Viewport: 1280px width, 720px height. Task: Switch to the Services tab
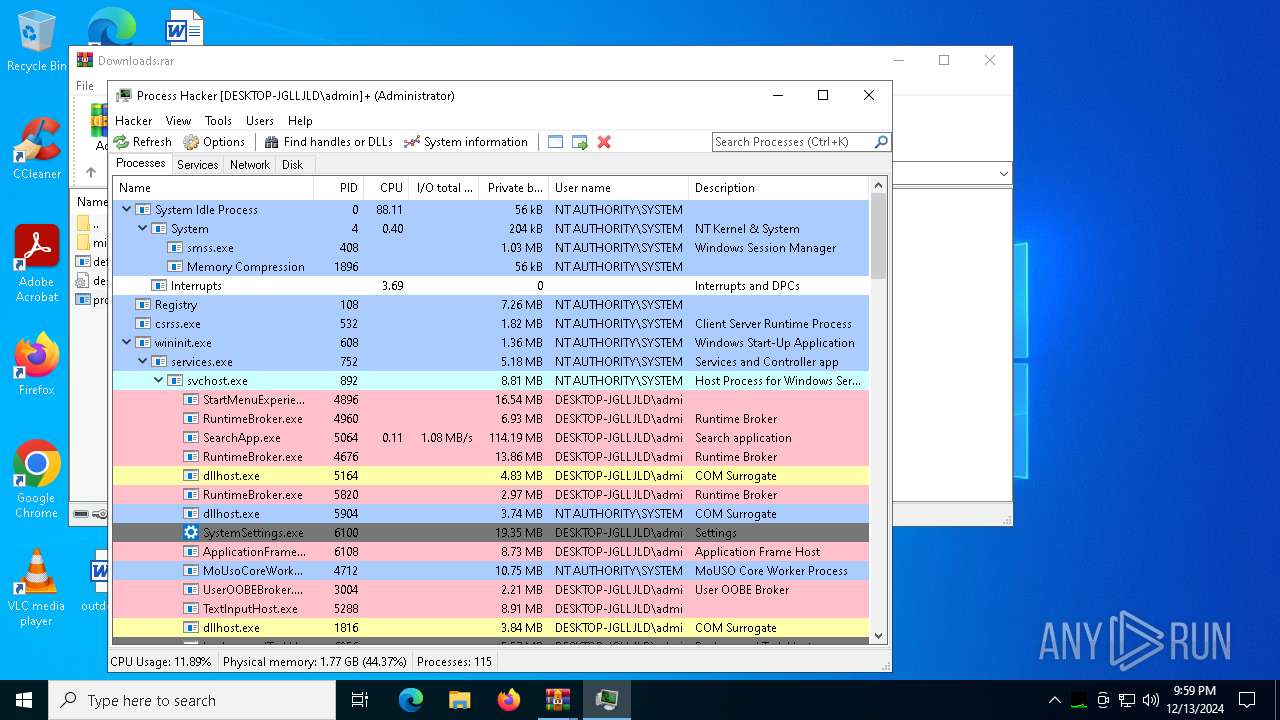[198, 165]
